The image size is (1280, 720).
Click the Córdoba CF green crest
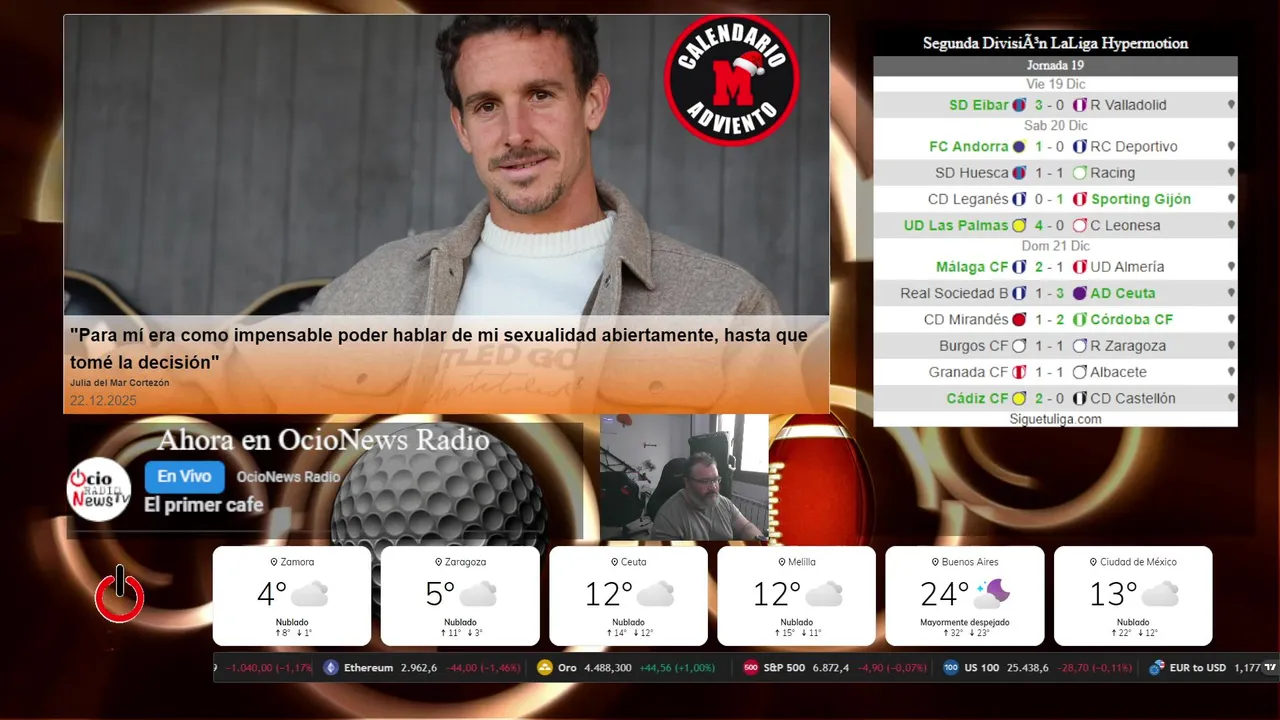point(1080,320)
